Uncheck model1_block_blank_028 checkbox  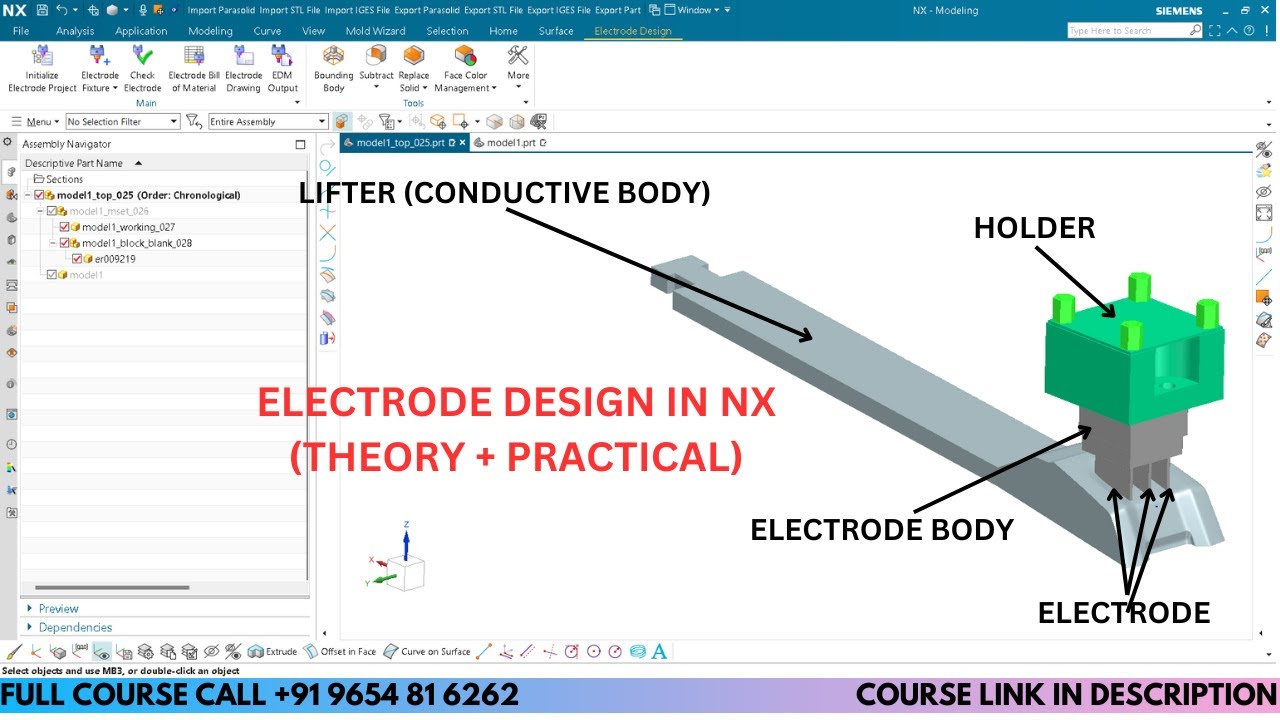pos(64,243)
